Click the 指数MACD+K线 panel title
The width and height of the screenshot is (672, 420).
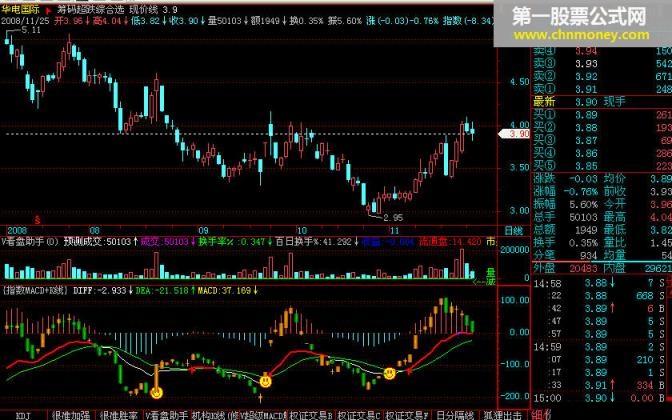click(x=35, y=291)
